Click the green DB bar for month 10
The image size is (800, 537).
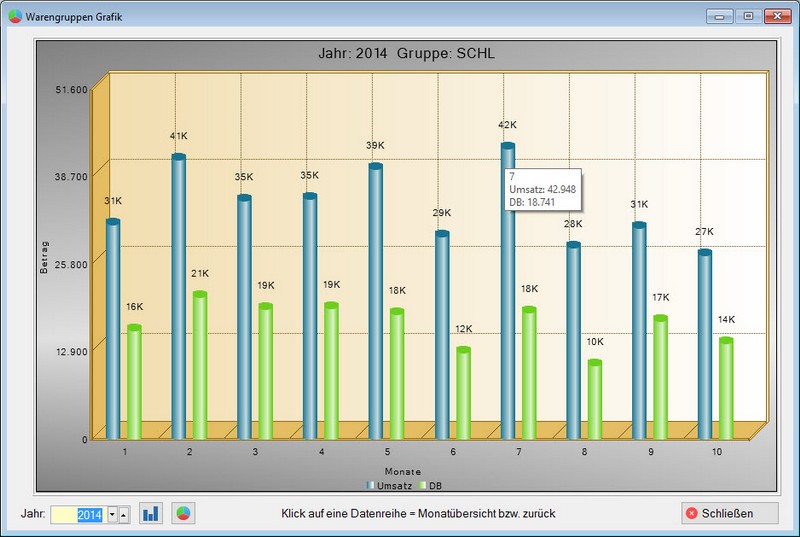click(x=726, y=390)
